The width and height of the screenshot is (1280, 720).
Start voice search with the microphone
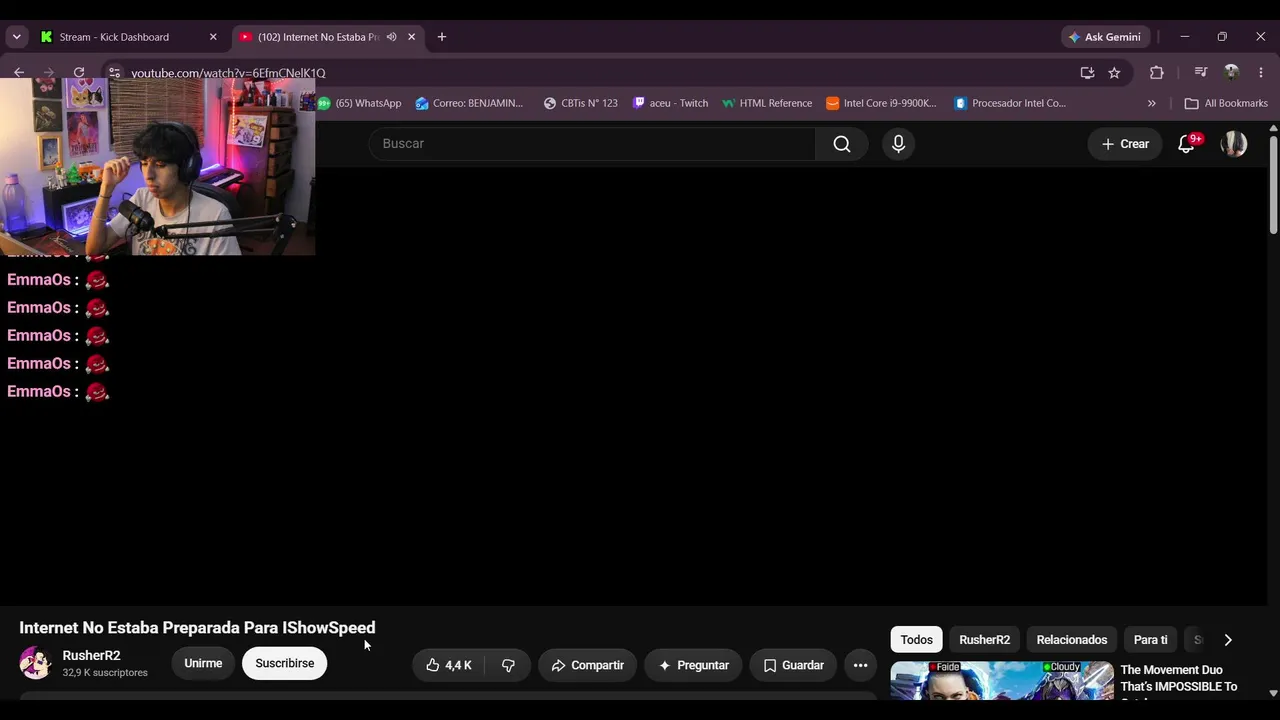coord(898,144)
